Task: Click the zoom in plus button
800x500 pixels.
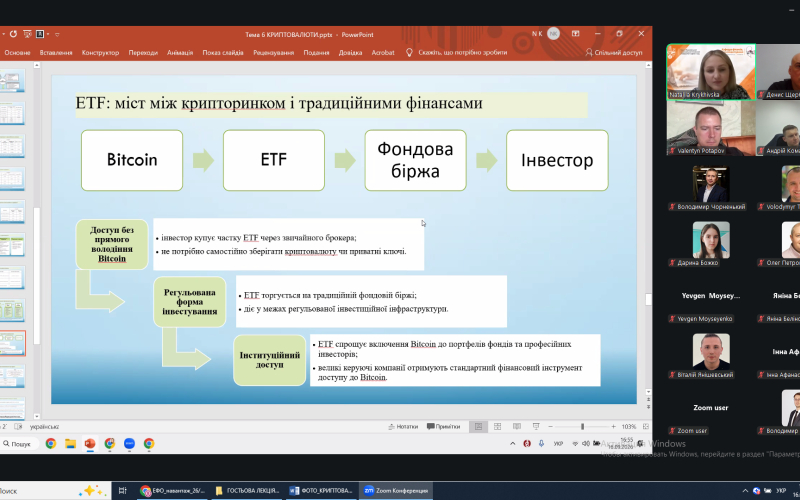Action: [x=613, y=427]
